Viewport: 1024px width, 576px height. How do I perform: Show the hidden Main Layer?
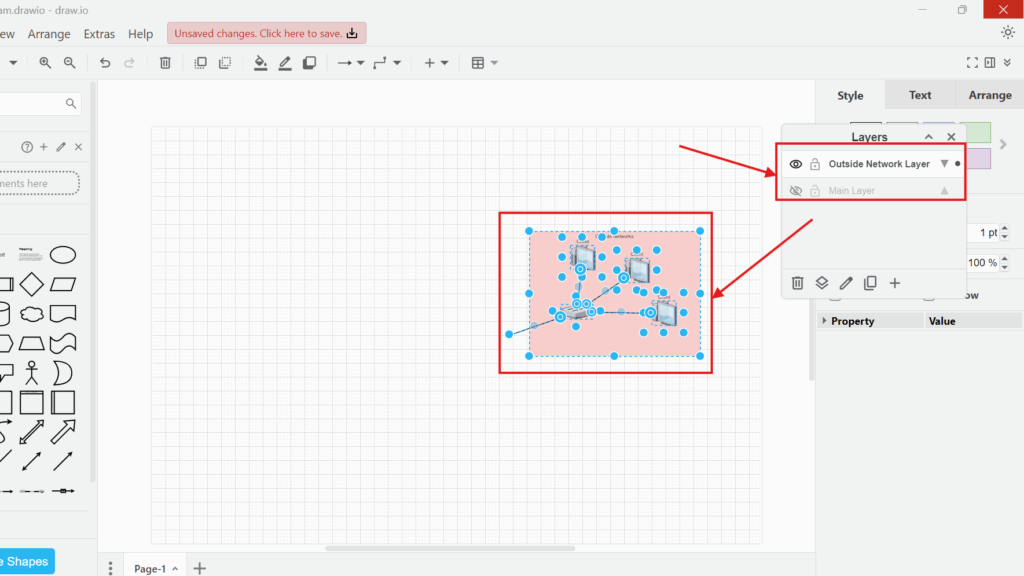pos(795,190)
